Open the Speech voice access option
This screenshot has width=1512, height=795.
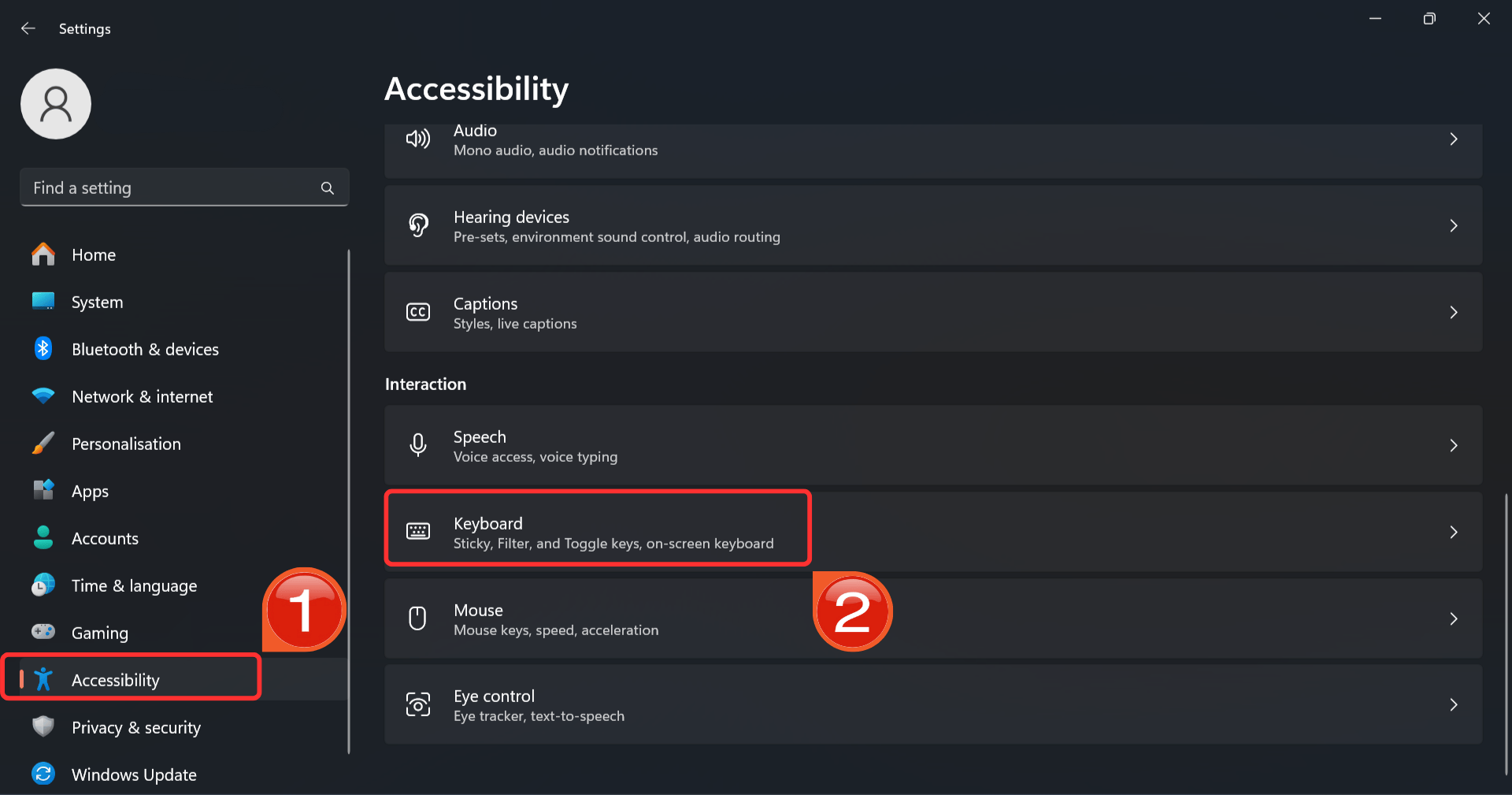coord(535,446)
